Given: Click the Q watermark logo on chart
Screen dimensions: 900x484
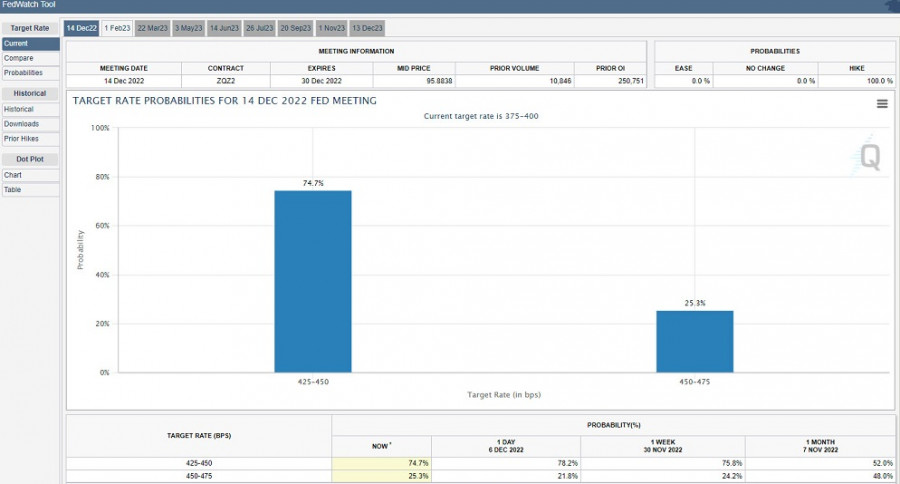Looking at the screenshot, I should coord(870,157).
